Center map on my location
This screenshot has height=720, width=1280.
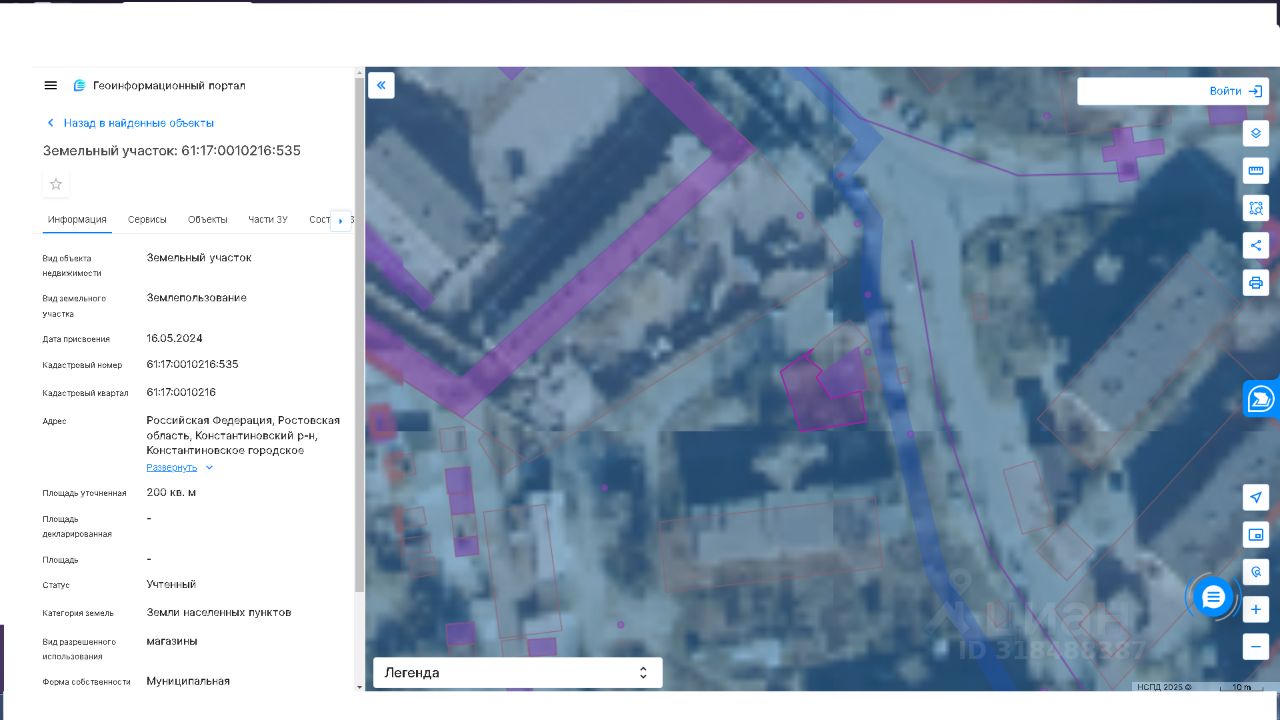point(1256,498)
